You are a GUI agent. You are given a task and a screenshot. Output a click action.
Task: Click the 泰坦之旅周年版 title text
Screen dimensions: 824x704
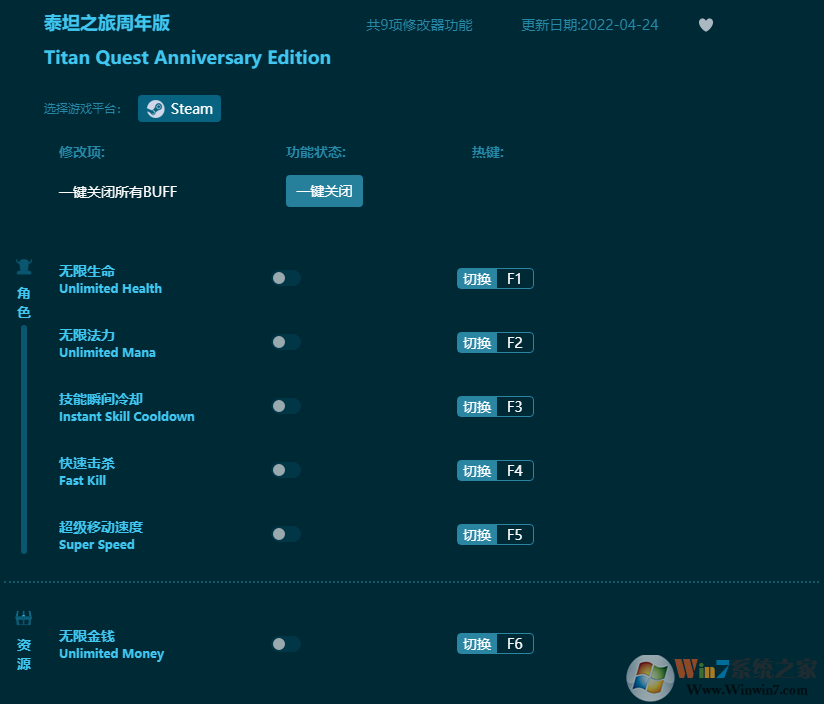[x=107, y=23]
